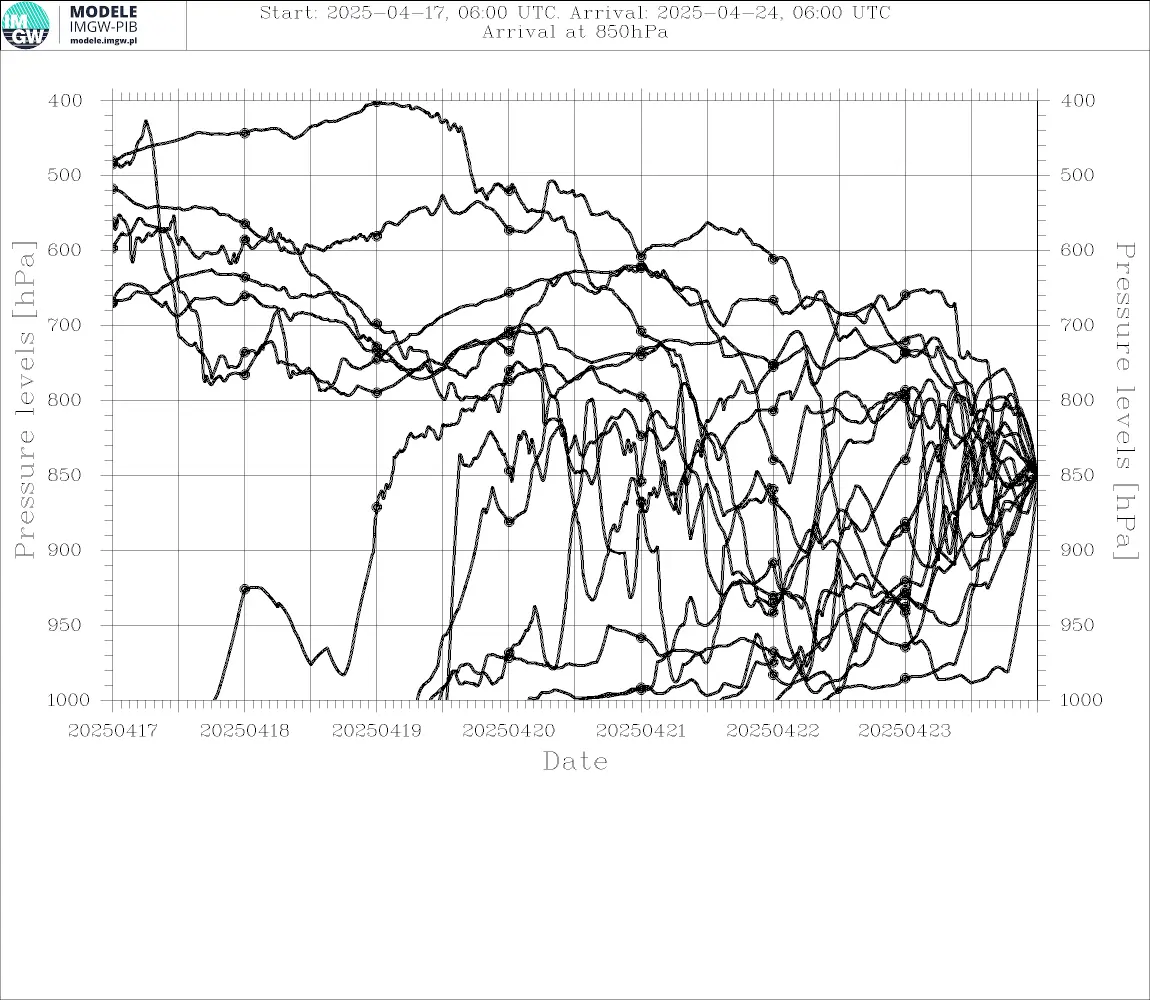Image resolution: width=1150 pixels, height=1000 pixels.
Task: Click the right-axis 950 pressure label
Action: coord(1077,625)
